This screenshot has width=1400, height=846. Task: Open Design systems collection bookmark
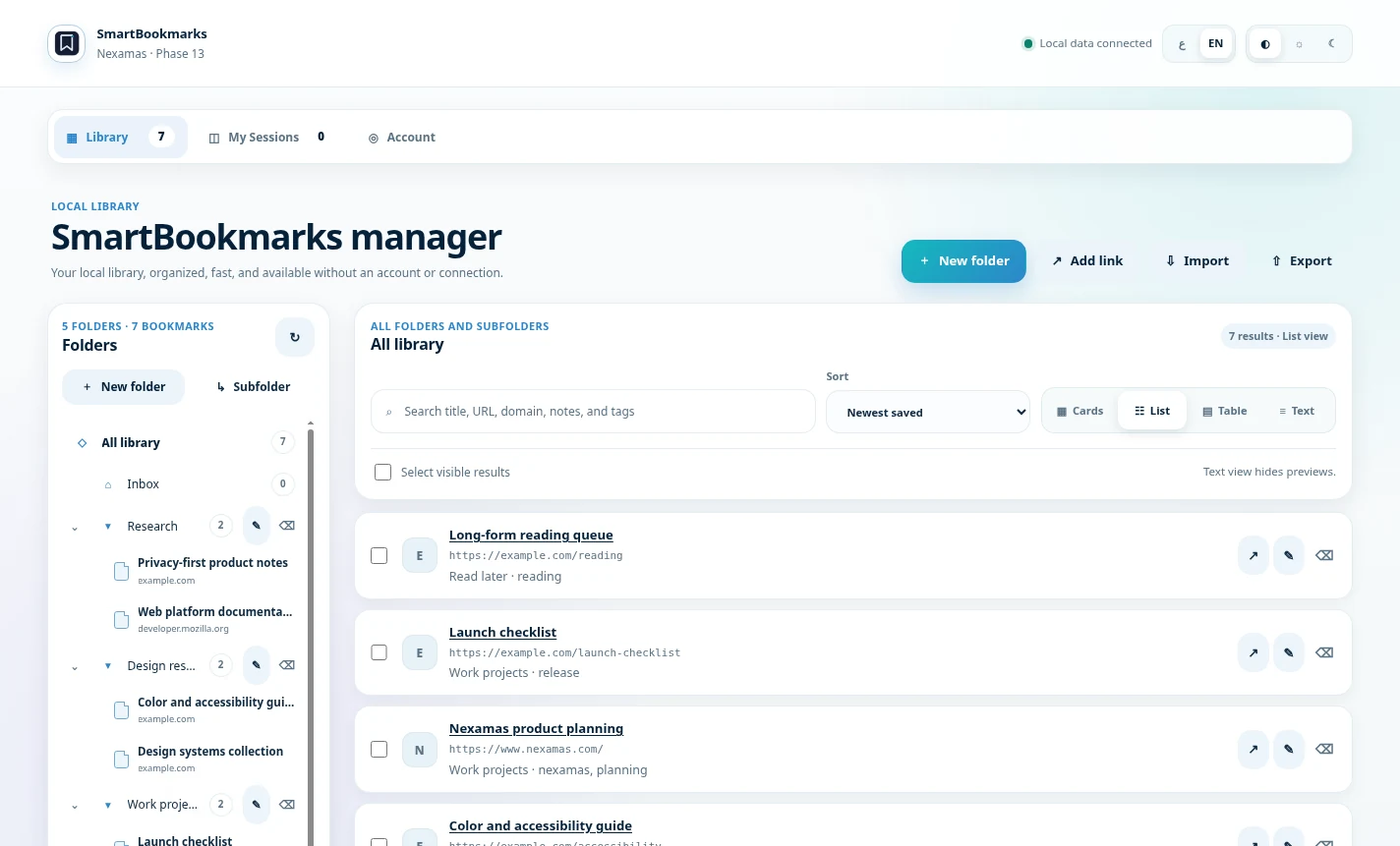(x=204, y=759)
